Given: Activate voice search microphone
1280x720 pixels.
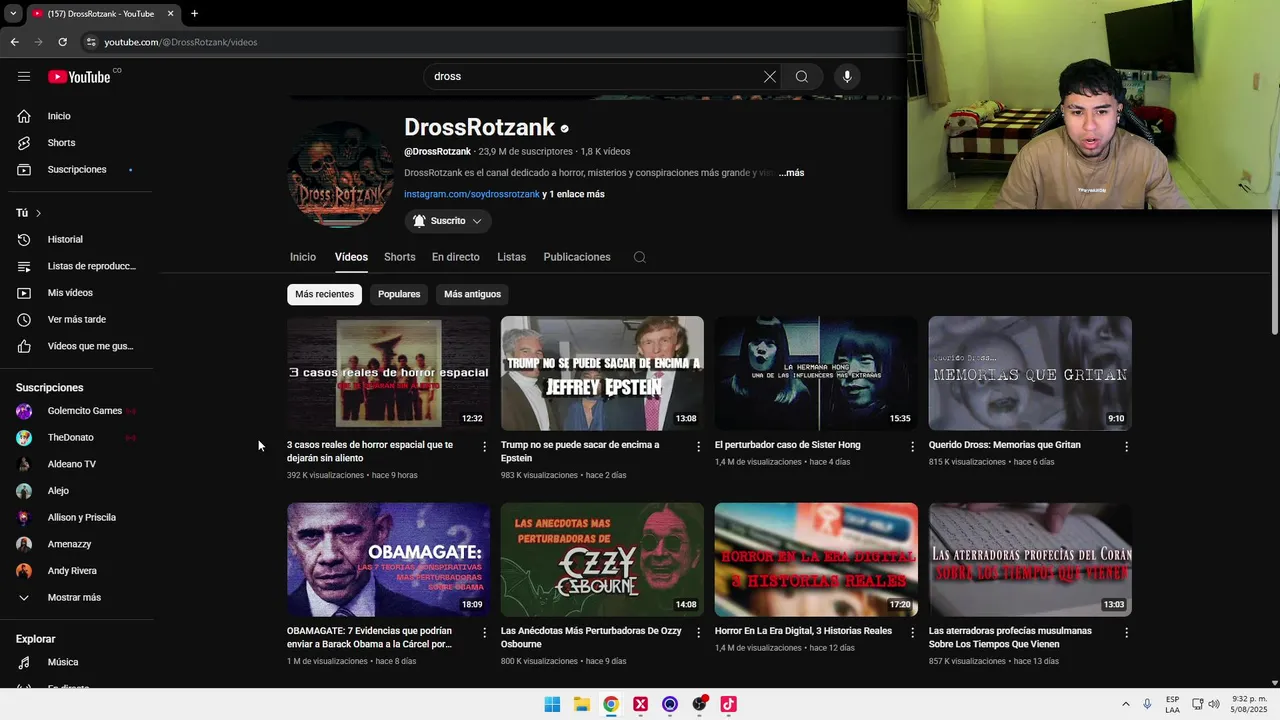Looking at the screenshot, I should [x=847, y=76].
